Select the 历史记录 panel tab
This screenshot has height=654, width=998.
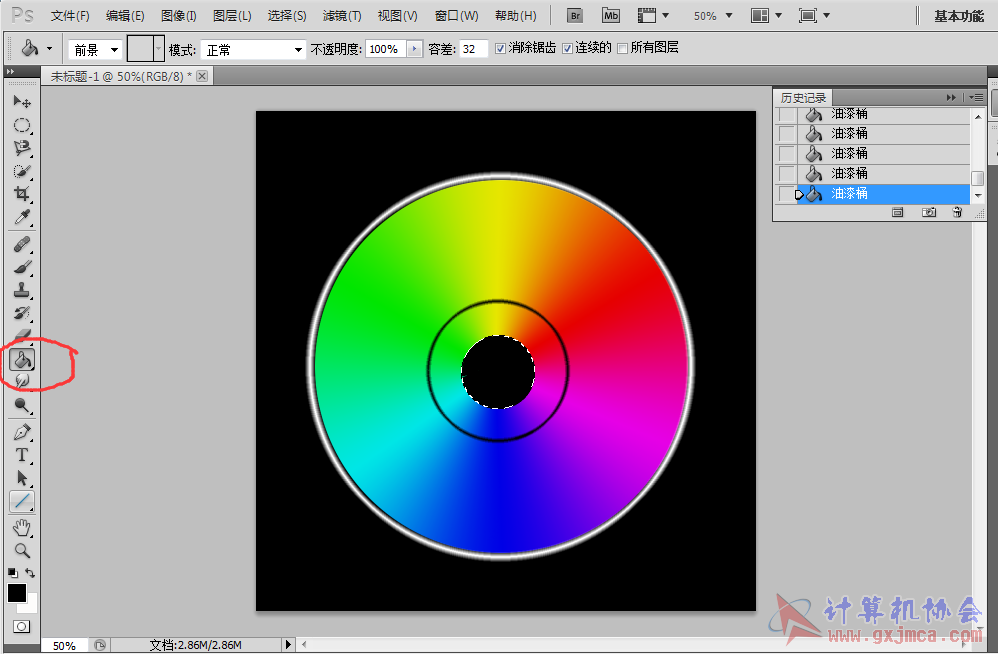803,97
